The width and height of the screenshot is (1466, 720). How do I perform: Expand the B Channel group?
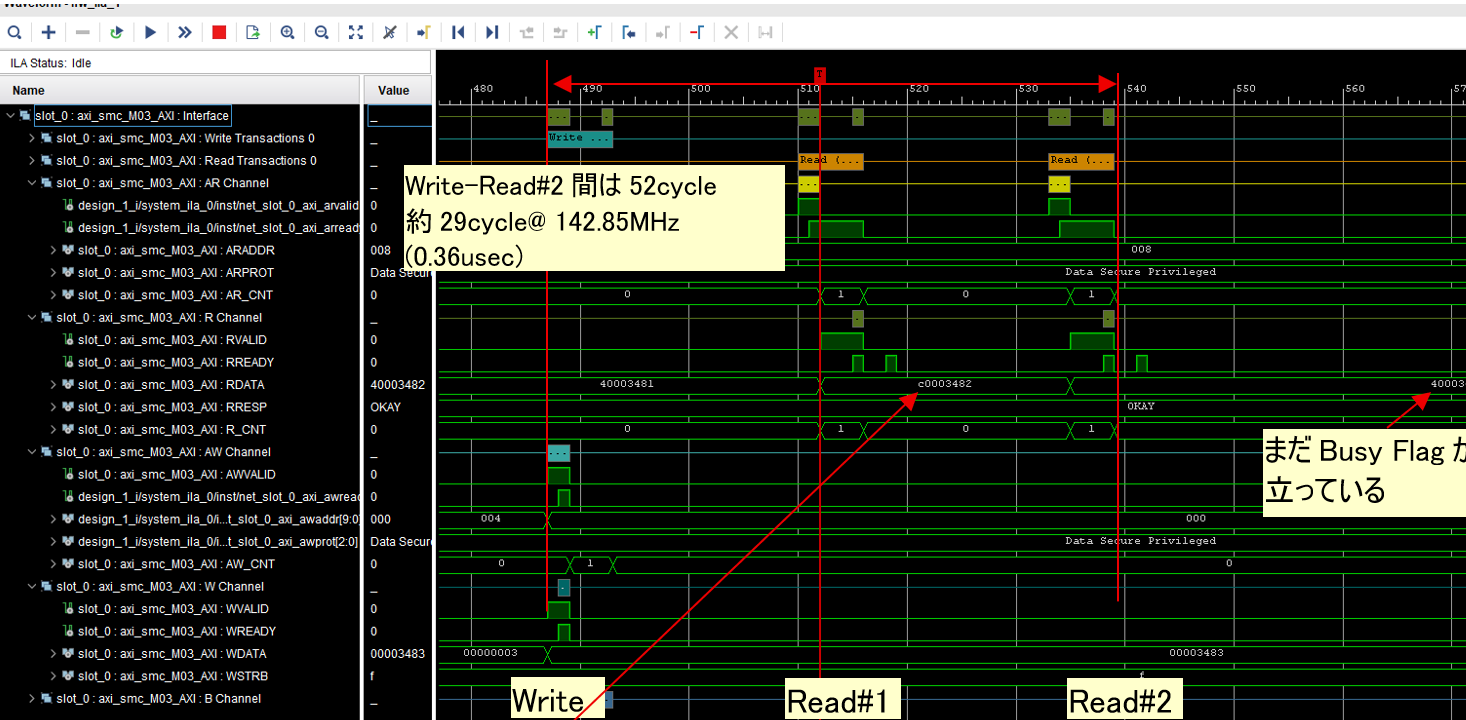click(x=32, y=698)
